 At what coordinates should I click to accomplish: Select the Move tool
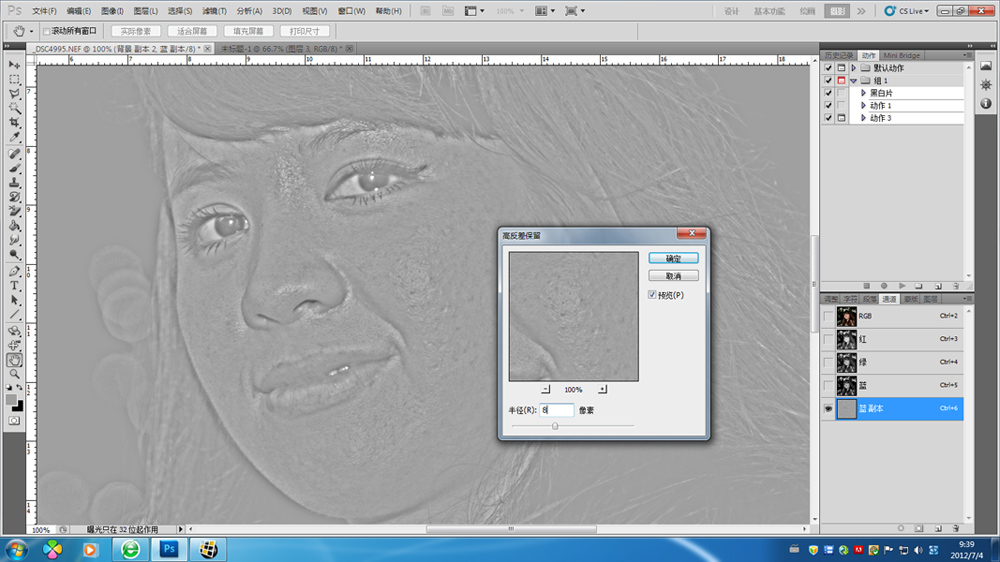click(15, 64)
